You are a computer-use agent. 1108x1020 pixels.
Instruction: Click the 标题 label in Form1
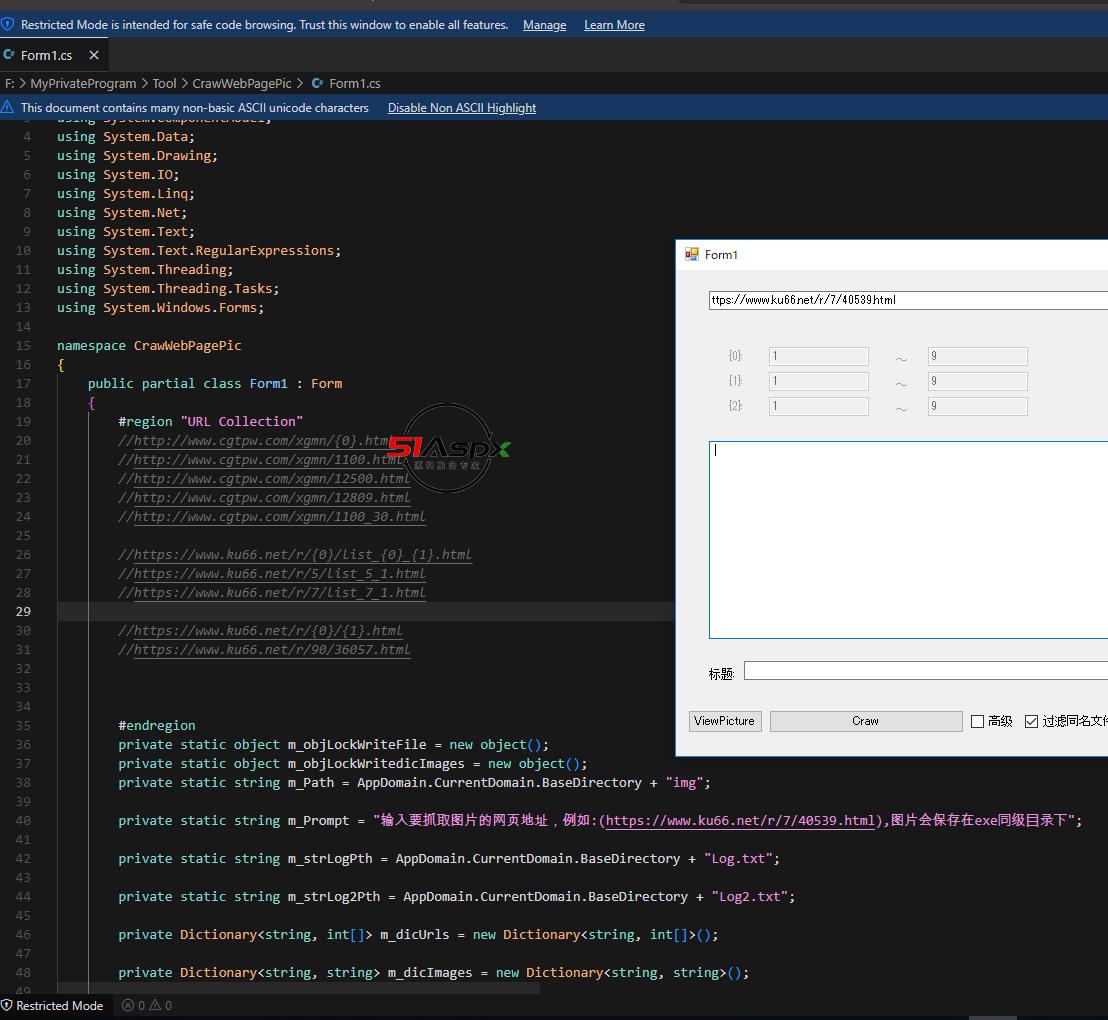click(x=721, y=674)
